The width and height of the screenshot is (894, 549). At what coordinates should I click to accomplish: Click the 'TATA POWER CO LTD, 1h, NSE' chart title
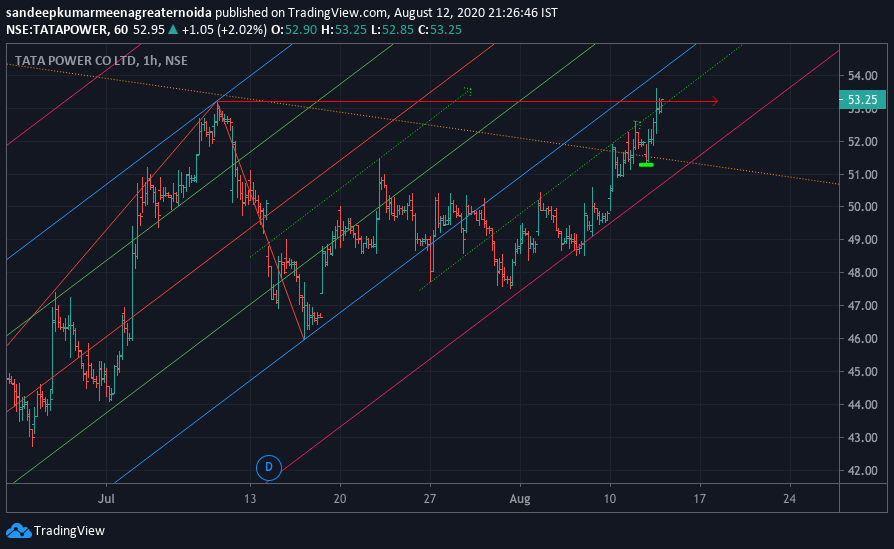pyautogui.click(x=101, y=60)
